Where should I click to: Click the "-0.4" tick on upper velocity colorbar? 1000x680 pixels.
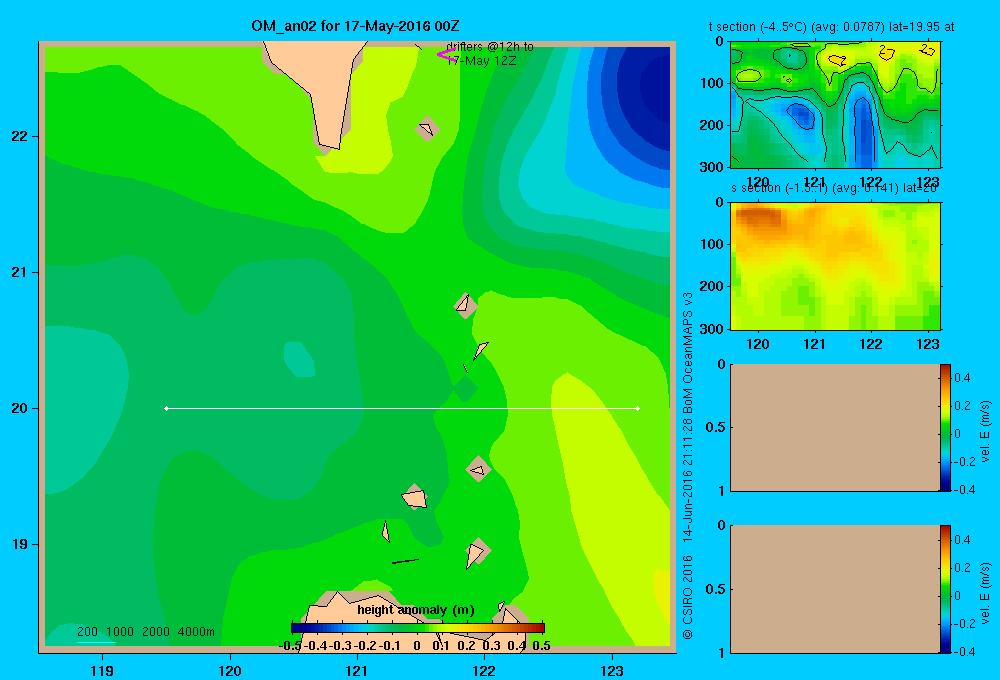(x=964, y=489)
